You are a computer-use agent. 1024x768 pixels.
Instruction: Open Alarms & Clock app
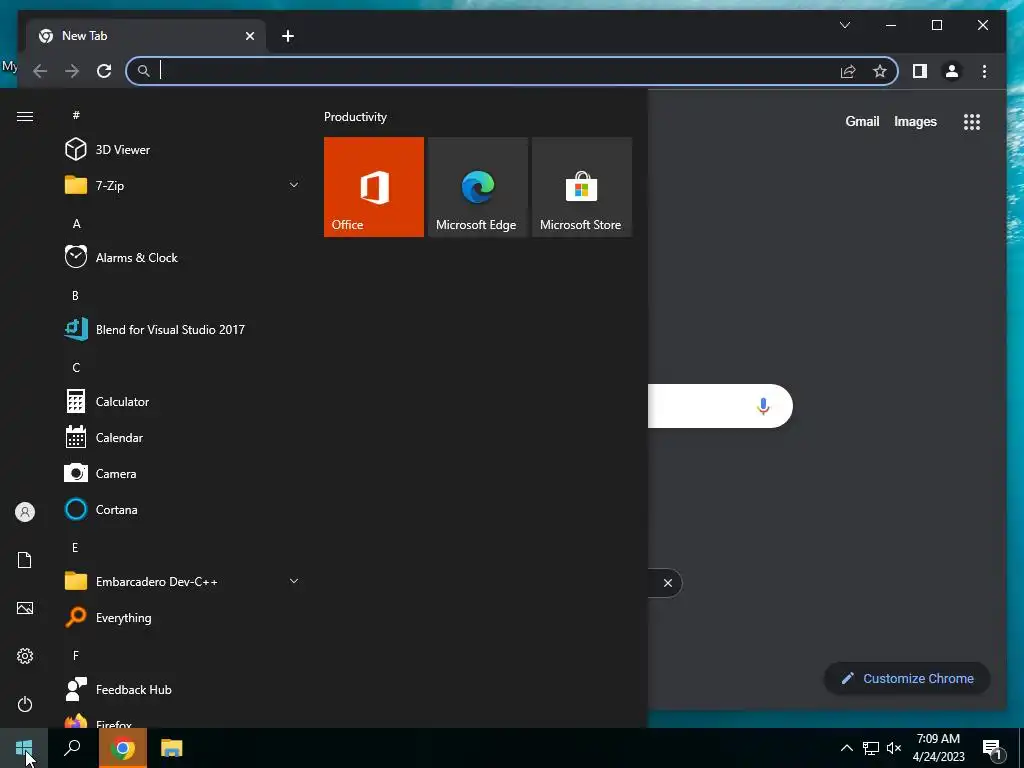tap(183, 257)
